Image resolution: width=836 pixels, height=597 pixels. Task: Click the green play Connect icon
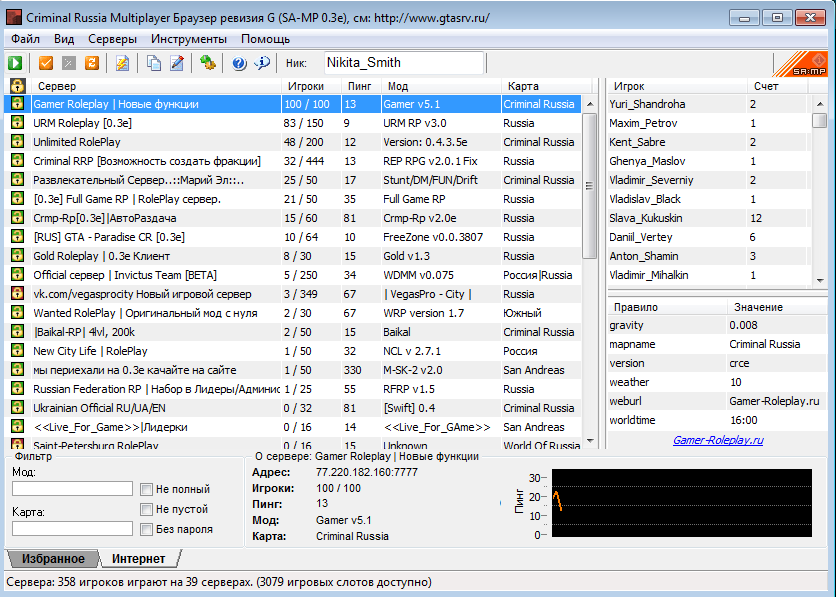point(15,63)
